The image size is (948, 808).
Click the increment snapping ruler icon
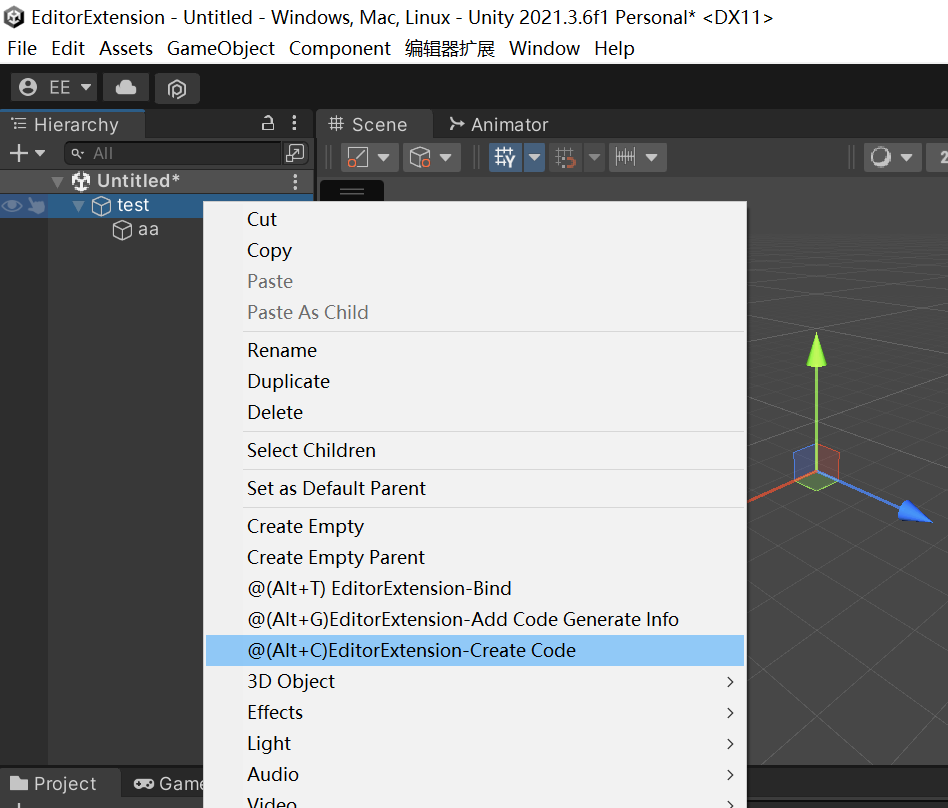[626, 157]
